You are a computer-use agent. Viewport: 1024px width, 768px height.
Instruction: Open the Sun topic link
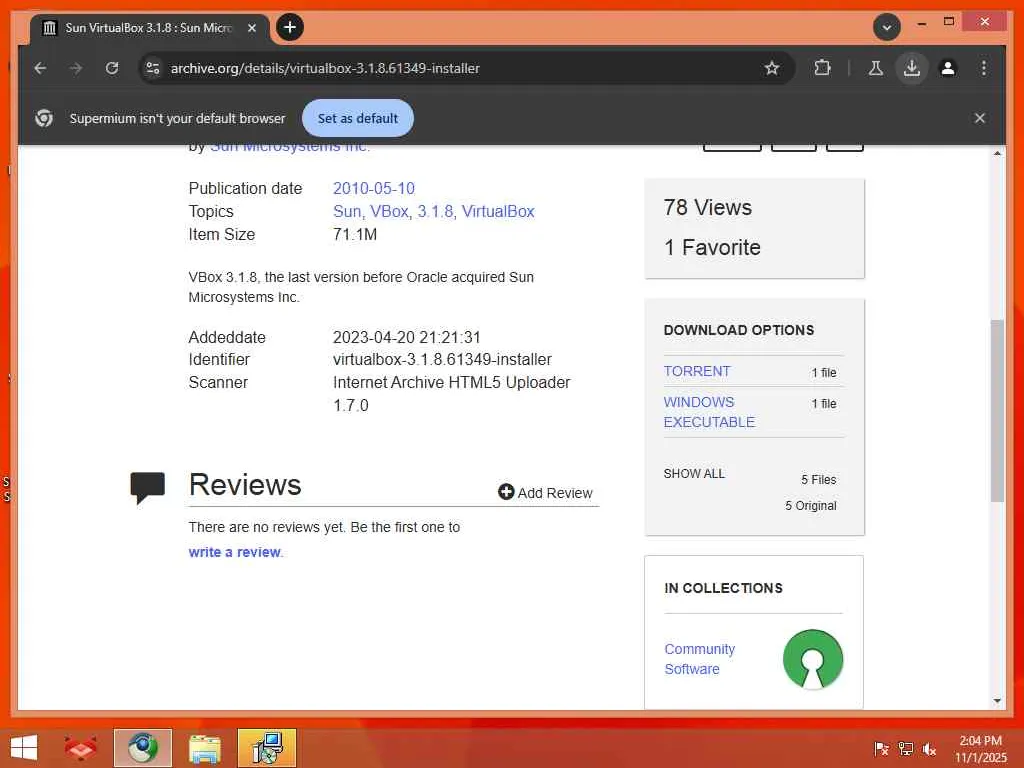[347, 212]
